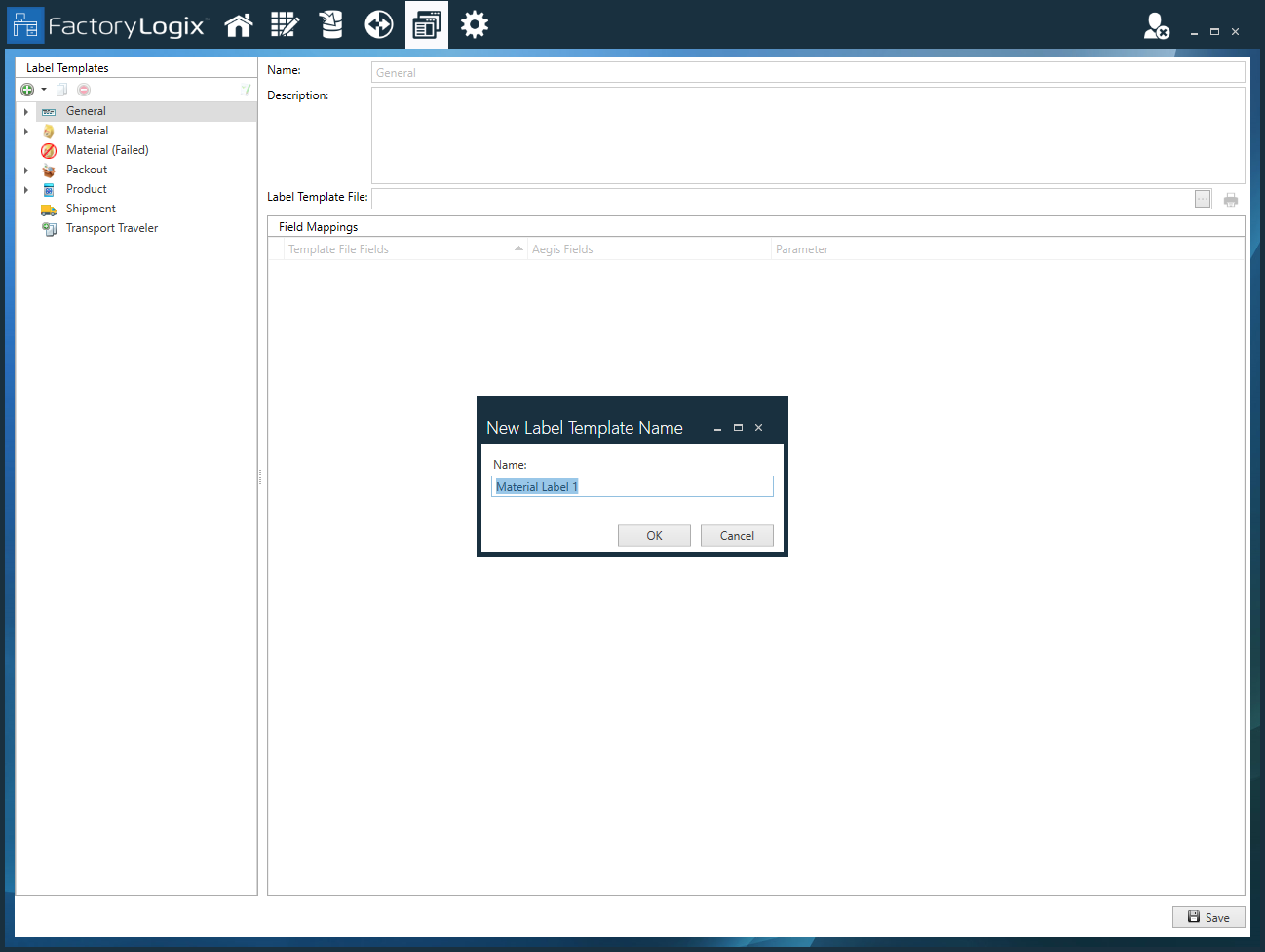Image resolution: width=1265 pixels, height=952 pixels.
Task: Click the remove template icon
Action: click(83, 89)
